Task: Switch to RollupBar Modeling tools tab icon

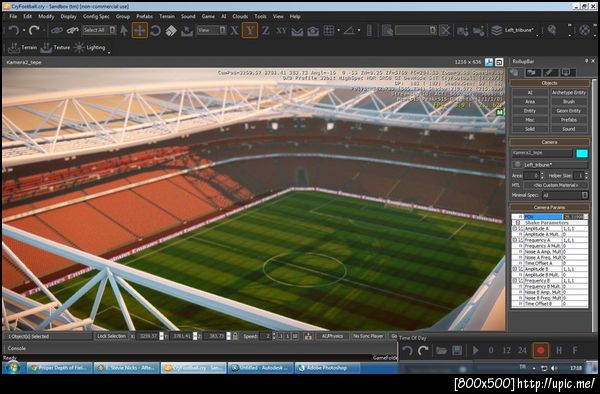Action: pyautogui.click(x=550, y=72)
